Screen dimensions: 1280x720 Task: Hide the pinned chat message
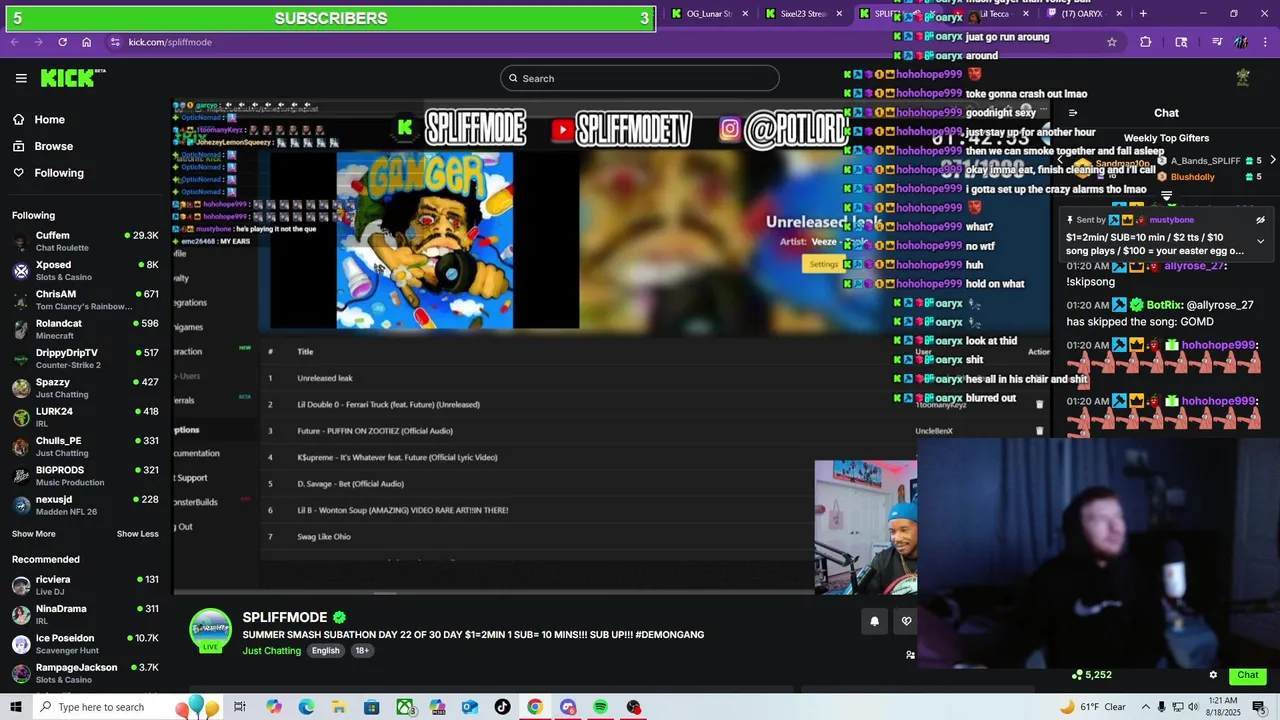pyautogui.click(x=1260, y=220)
